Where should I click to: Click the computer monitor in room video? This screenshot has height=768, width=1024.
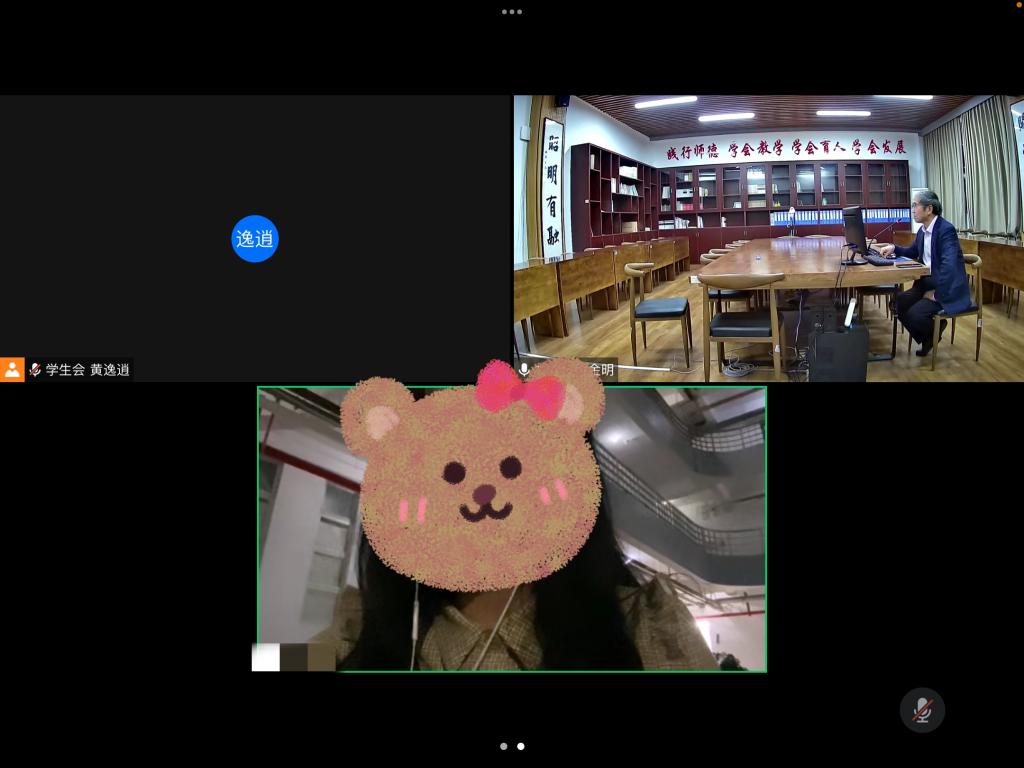(854, 229)
